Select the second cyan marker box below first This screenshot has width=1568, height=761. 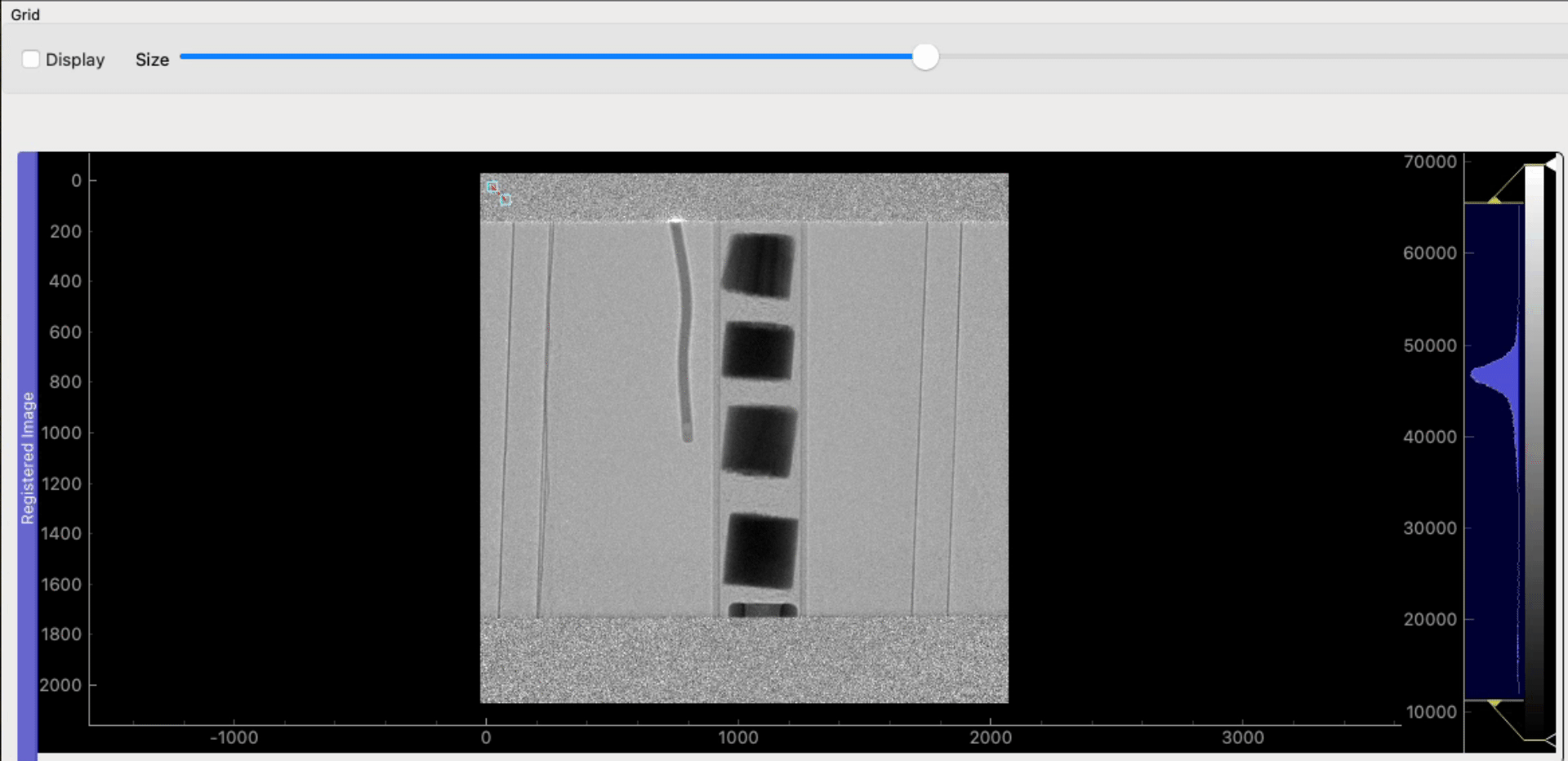coord(506,200)
